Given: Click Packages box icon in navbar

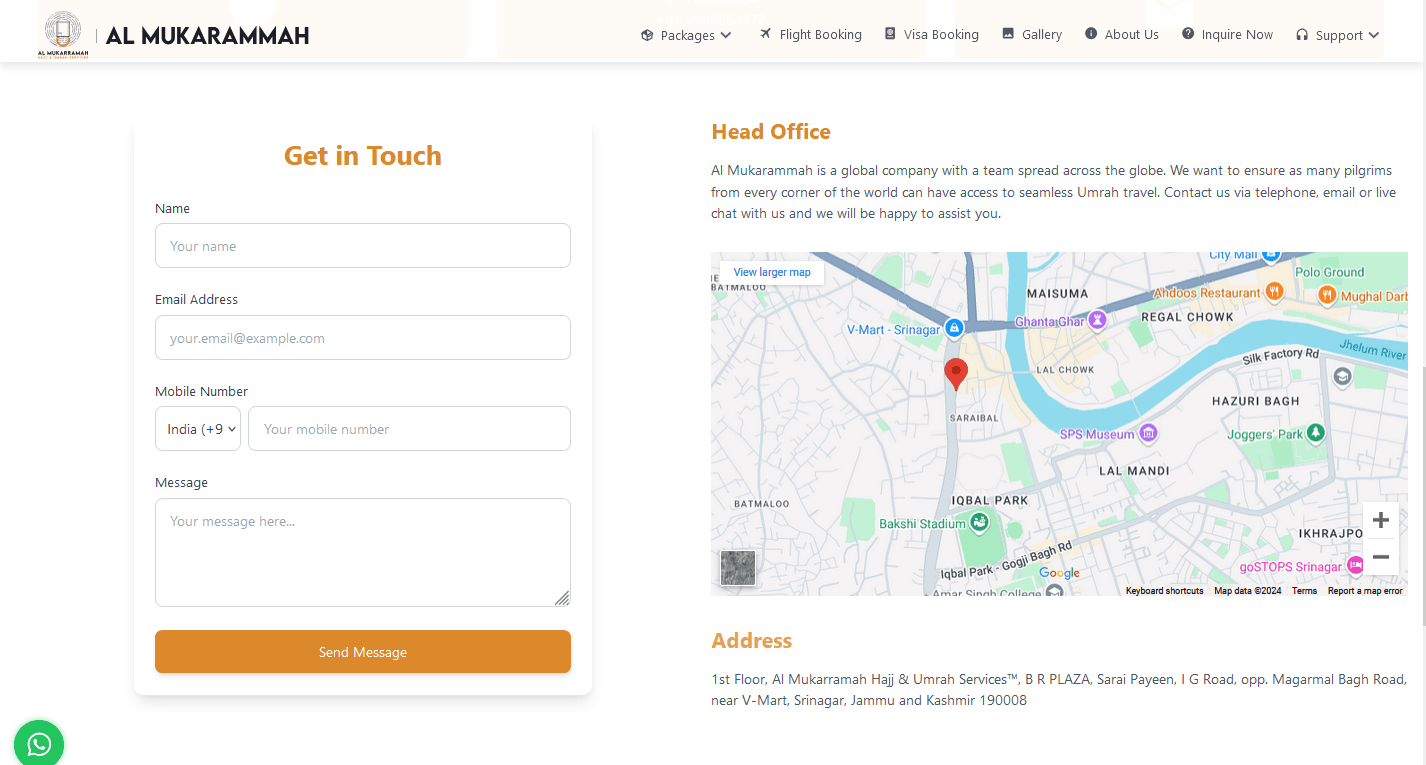Looking at the screenshot, I should [647, 35].
